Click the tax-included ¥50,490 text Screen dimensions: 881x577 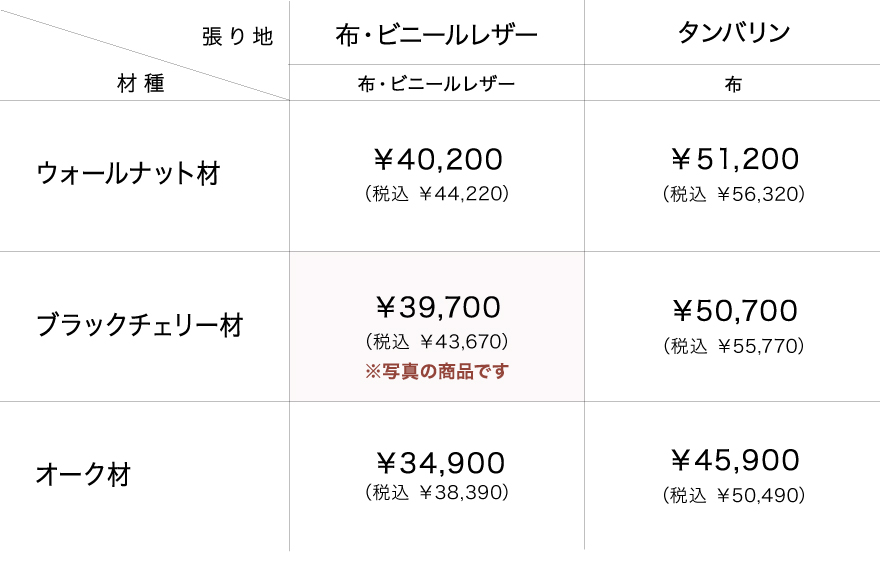pos(734,495)
